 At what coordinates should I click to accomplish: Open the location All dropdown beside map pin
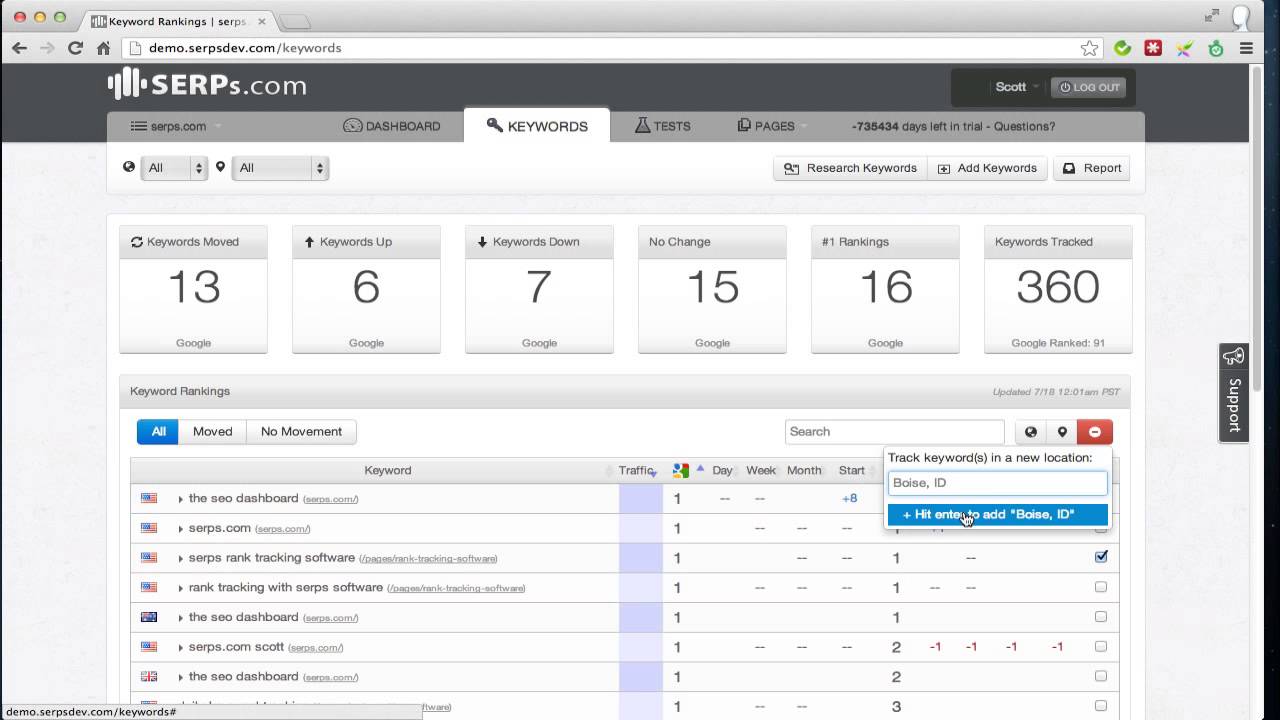(280, 168)
